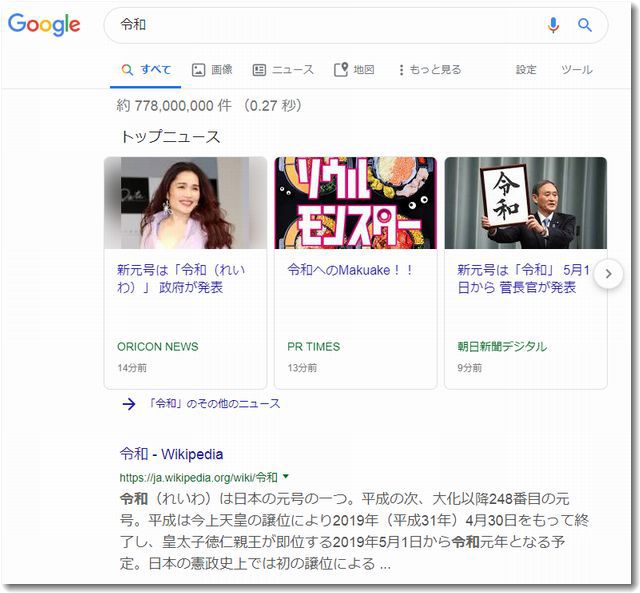This screenshot has height=593, width=640.
Task: Open 設定 options
Action: [526, 70]
